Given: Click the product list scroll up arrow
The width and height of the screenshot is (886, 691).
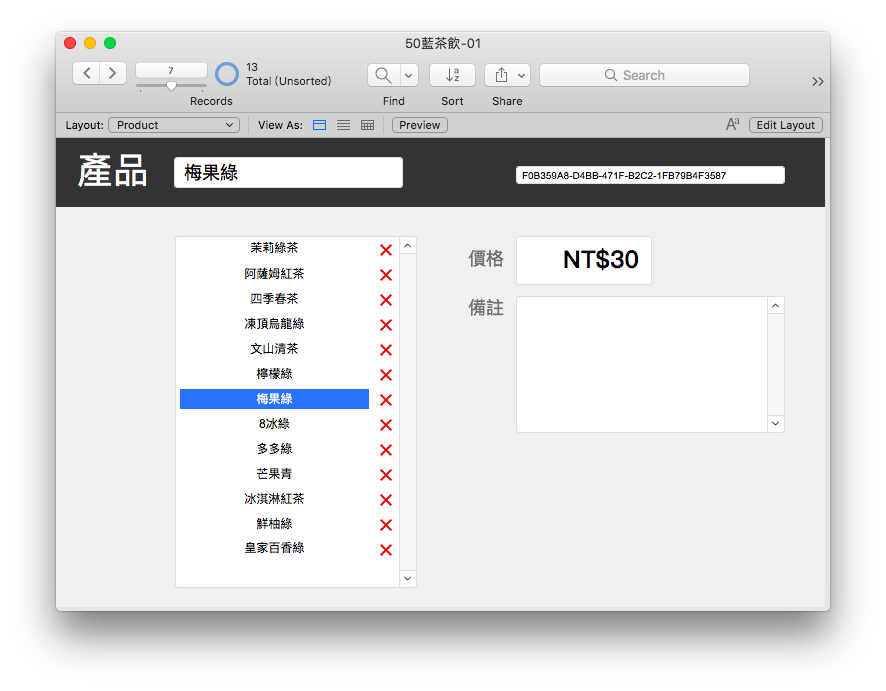Looking at the screenshot, I should point(407,246).
